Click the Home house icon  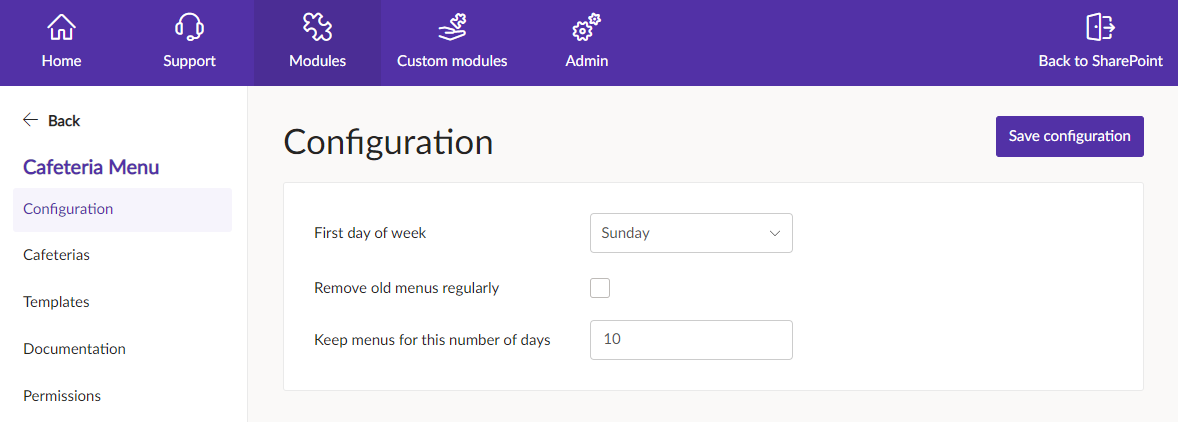click(x=62, y=28)
